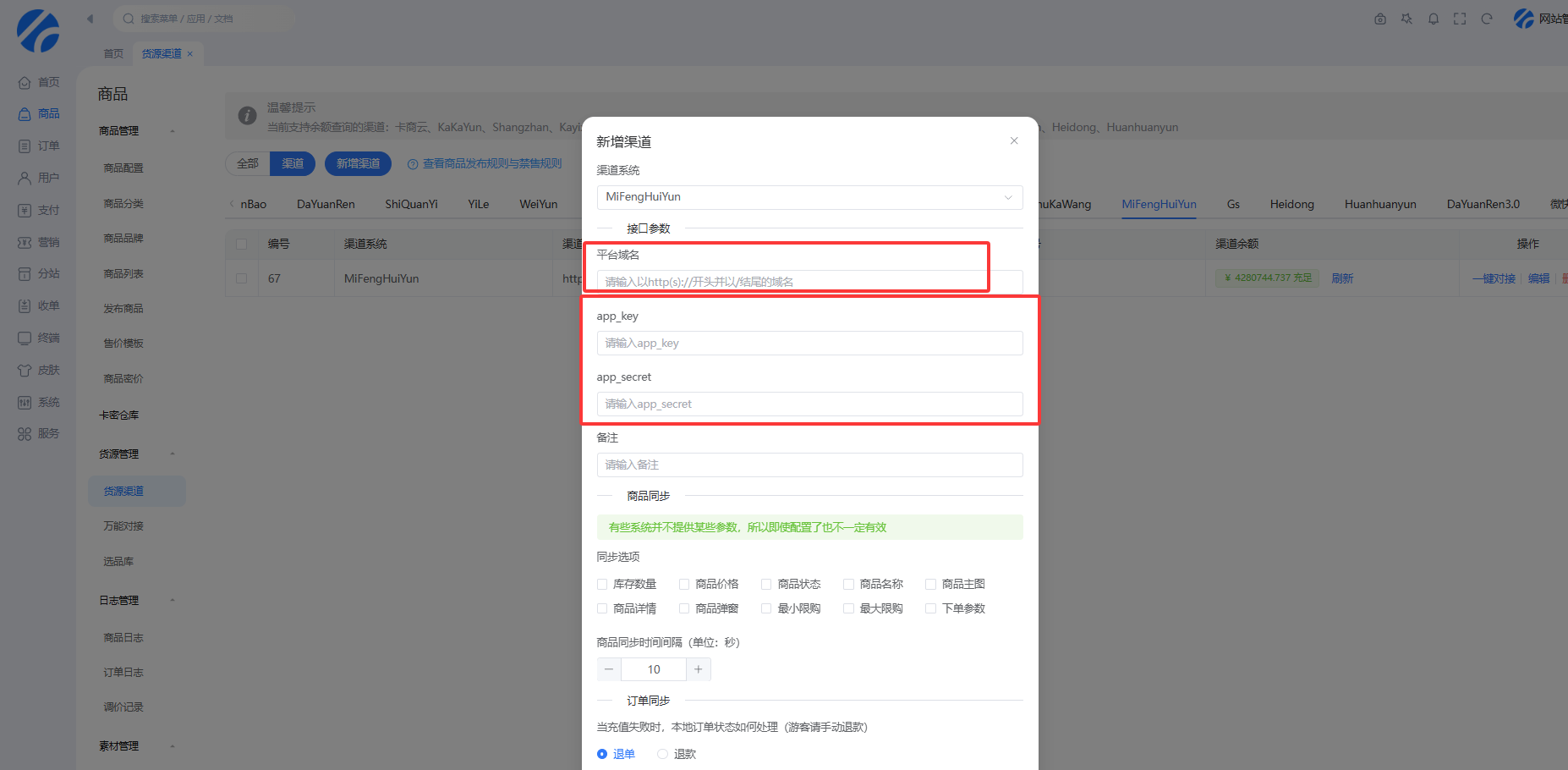Switch to the Heidong channel tab
1568x770 pixels.
[1291, 205]
